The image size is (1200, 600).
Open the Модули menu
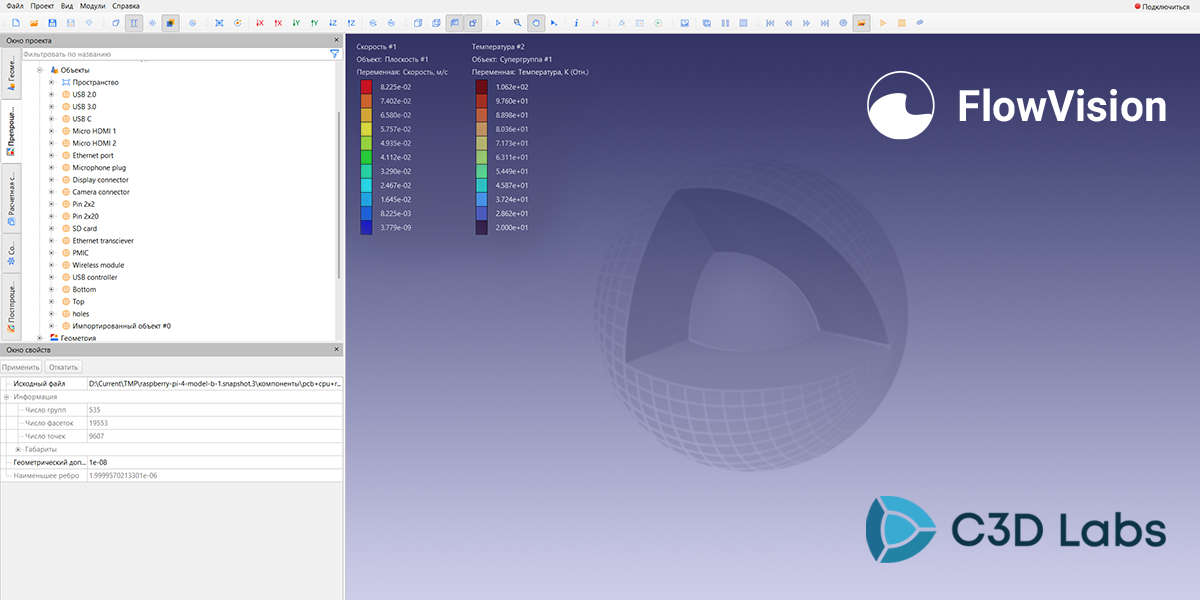93,6
